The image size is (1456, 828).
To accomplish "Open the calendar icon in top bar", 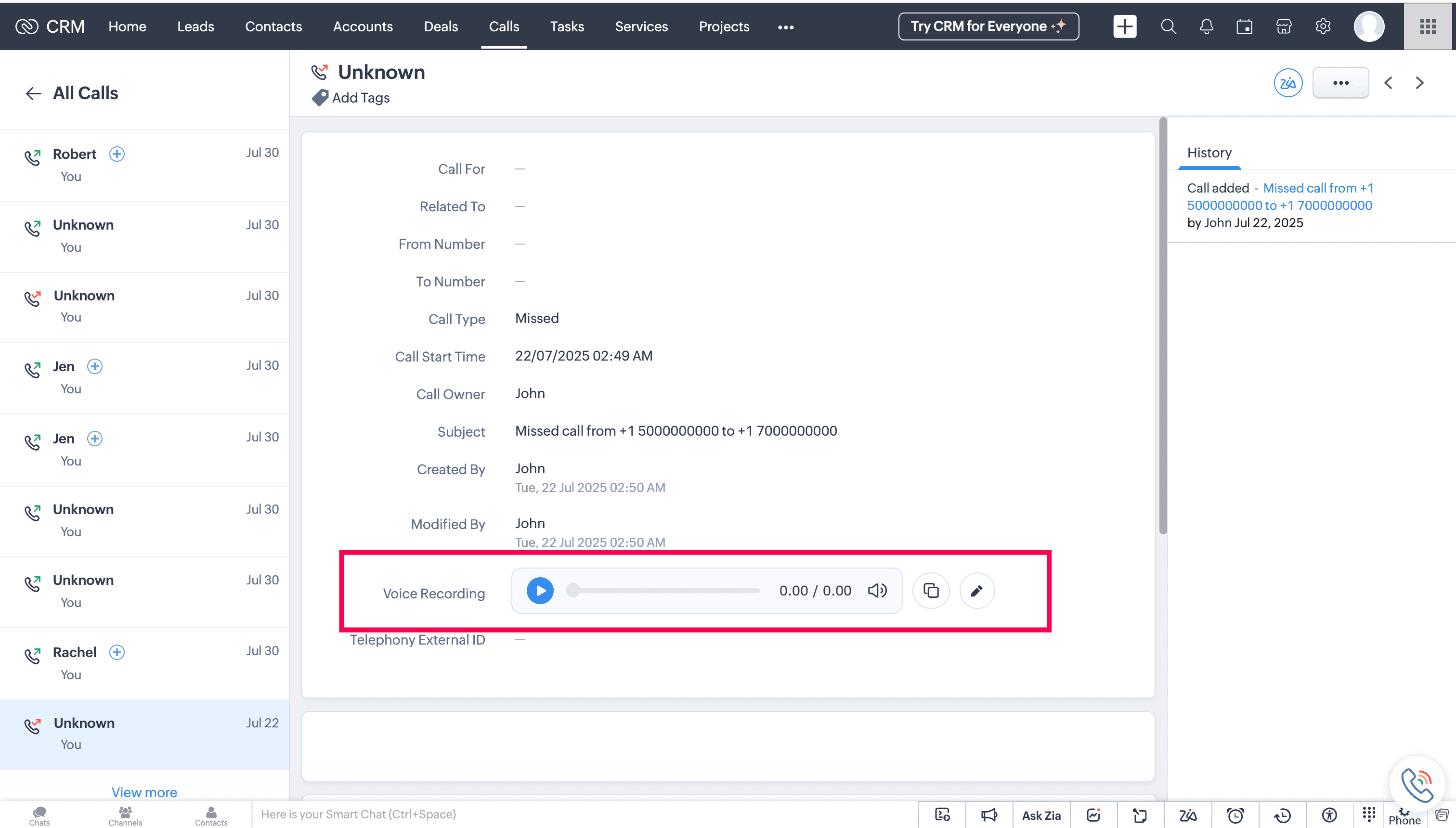I will (x=1245, y=27).
